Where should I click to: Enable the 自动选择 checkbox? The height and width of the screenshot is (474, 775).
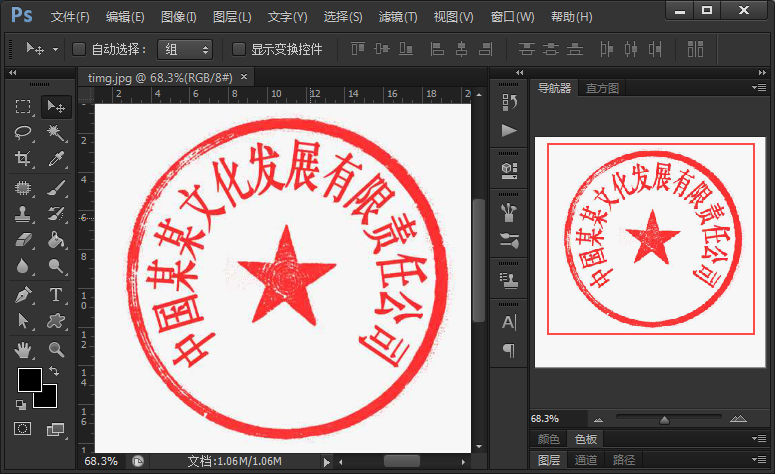(x=79, y=49)
